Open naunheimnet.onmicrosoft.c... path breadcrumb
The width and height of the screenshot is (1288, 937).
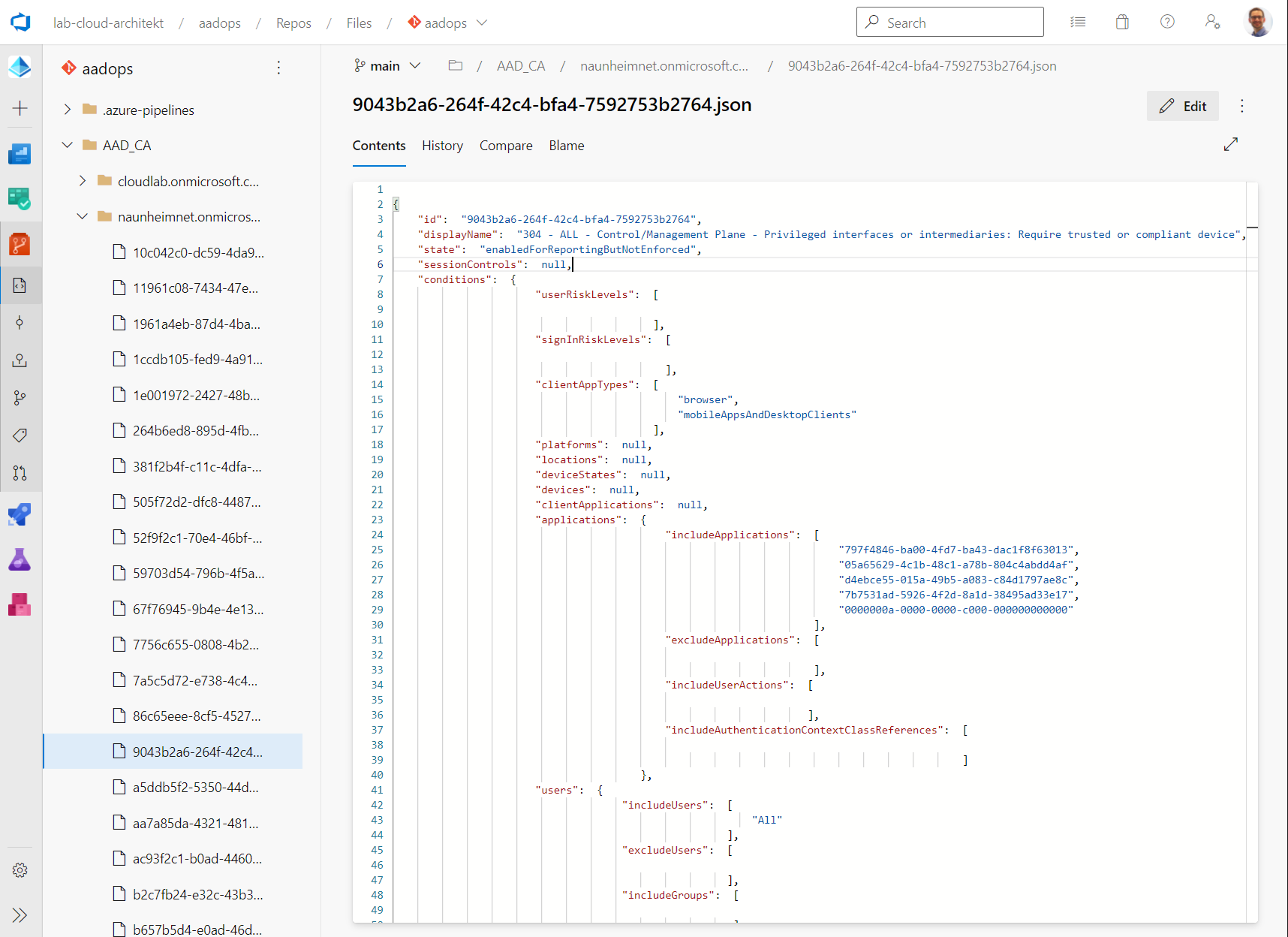[664, 66]
